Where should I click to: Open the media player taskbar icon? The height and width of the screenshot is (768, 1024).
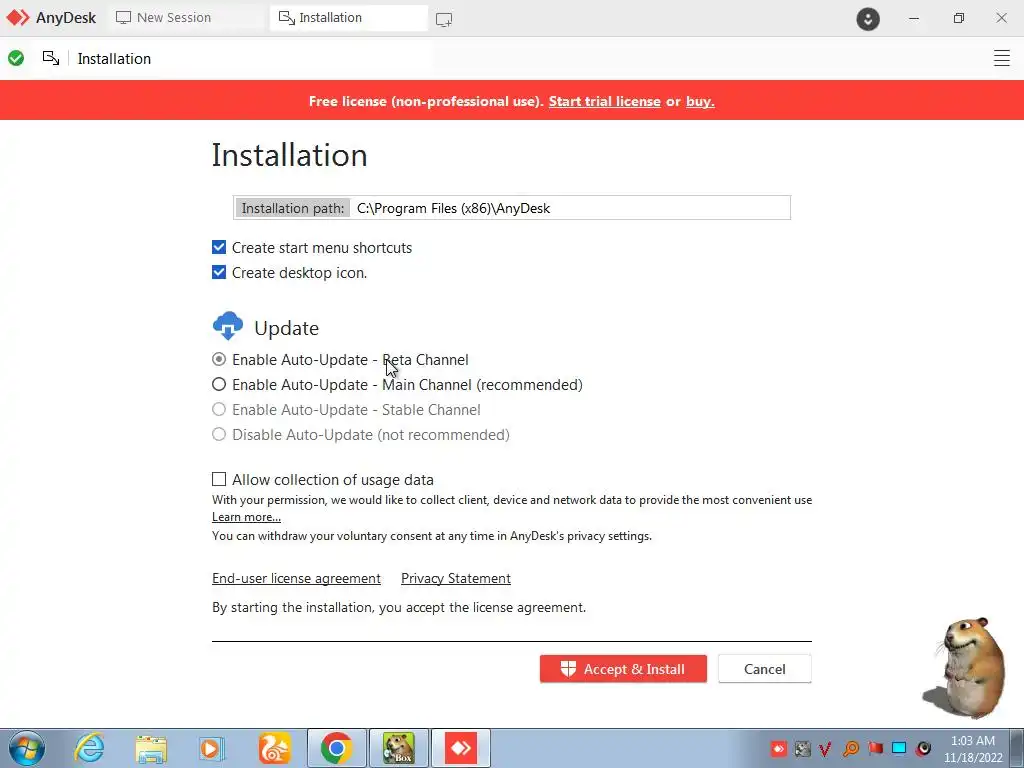tap(212, 748)
